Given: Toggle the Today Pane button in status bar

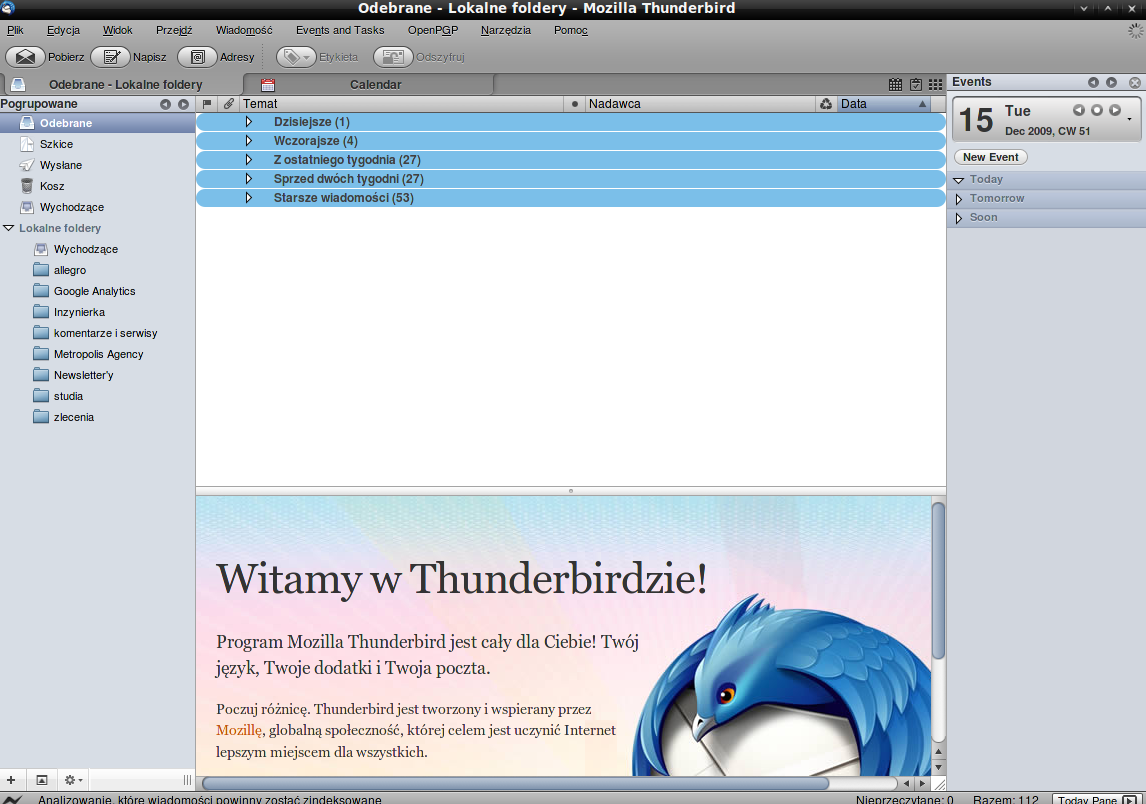Looking at the screenshot, I should [x=1096, y=800].
